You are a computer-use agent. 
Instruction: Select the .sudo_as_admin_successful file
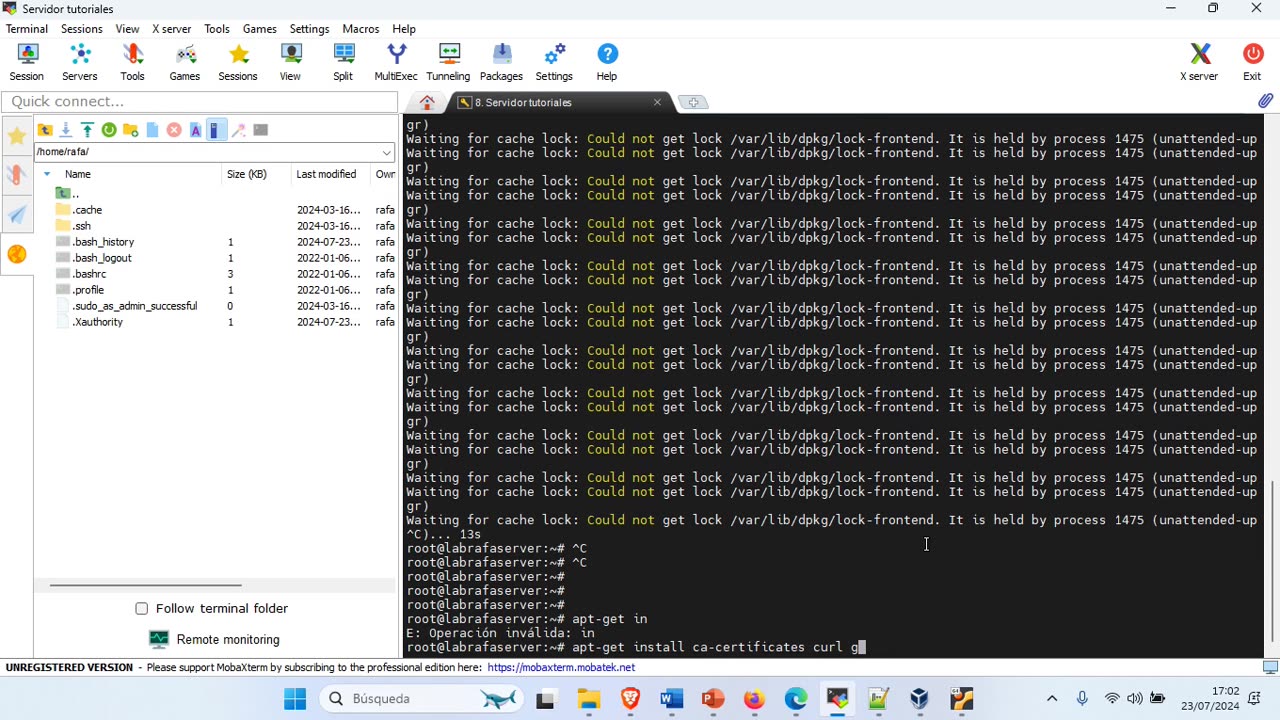tap(134, 306)
